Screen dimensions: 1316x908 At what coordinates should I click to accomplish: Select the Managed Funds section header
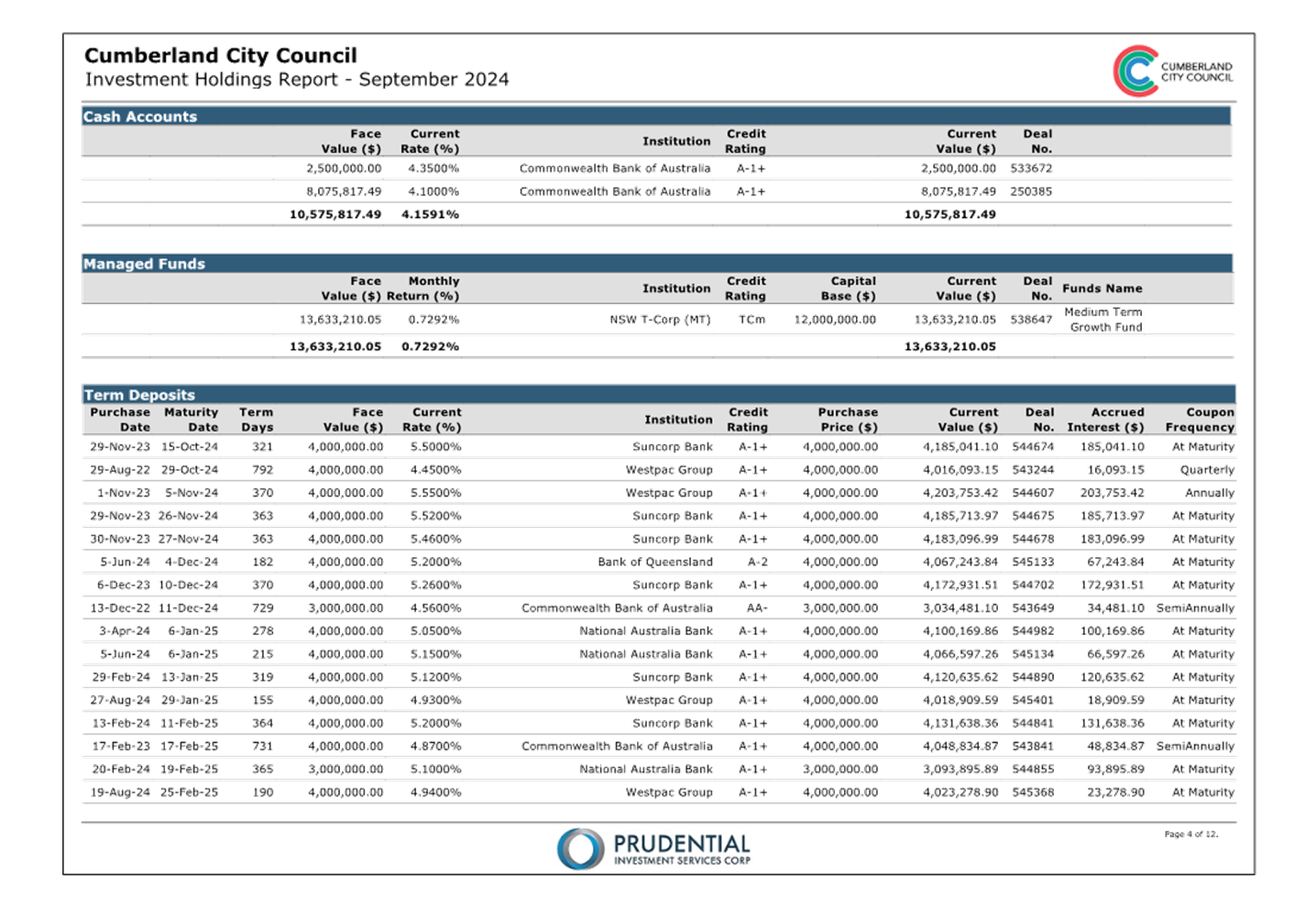click(x=144, y=264)
